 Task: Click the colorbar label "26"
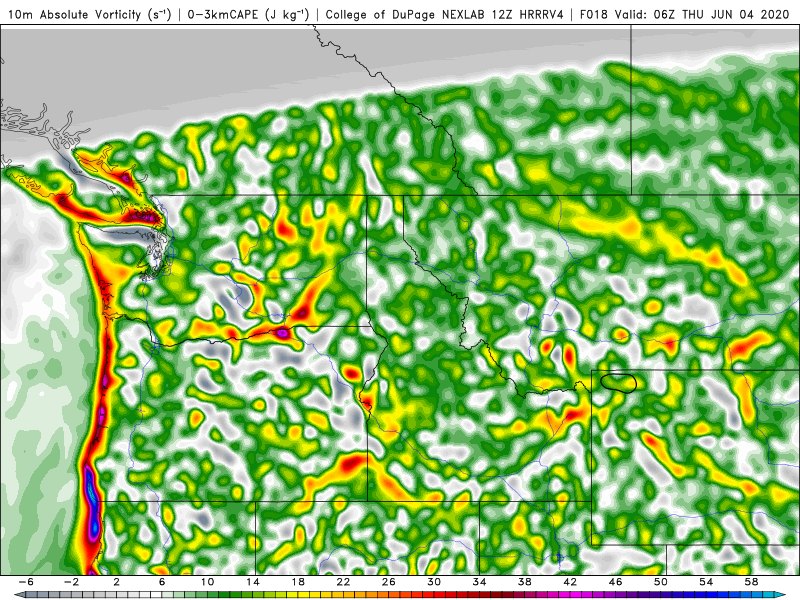pyautogui.click(x=389, y=582)
